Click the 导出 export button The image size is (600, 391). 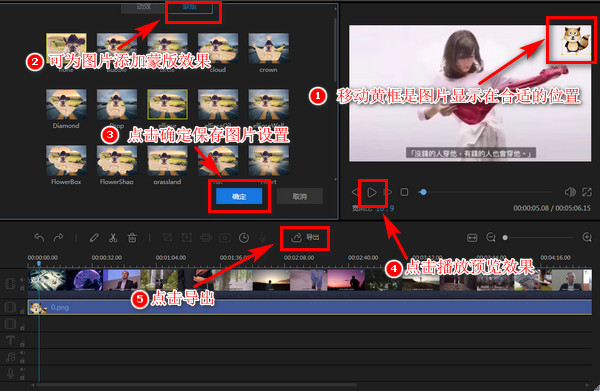305,238
